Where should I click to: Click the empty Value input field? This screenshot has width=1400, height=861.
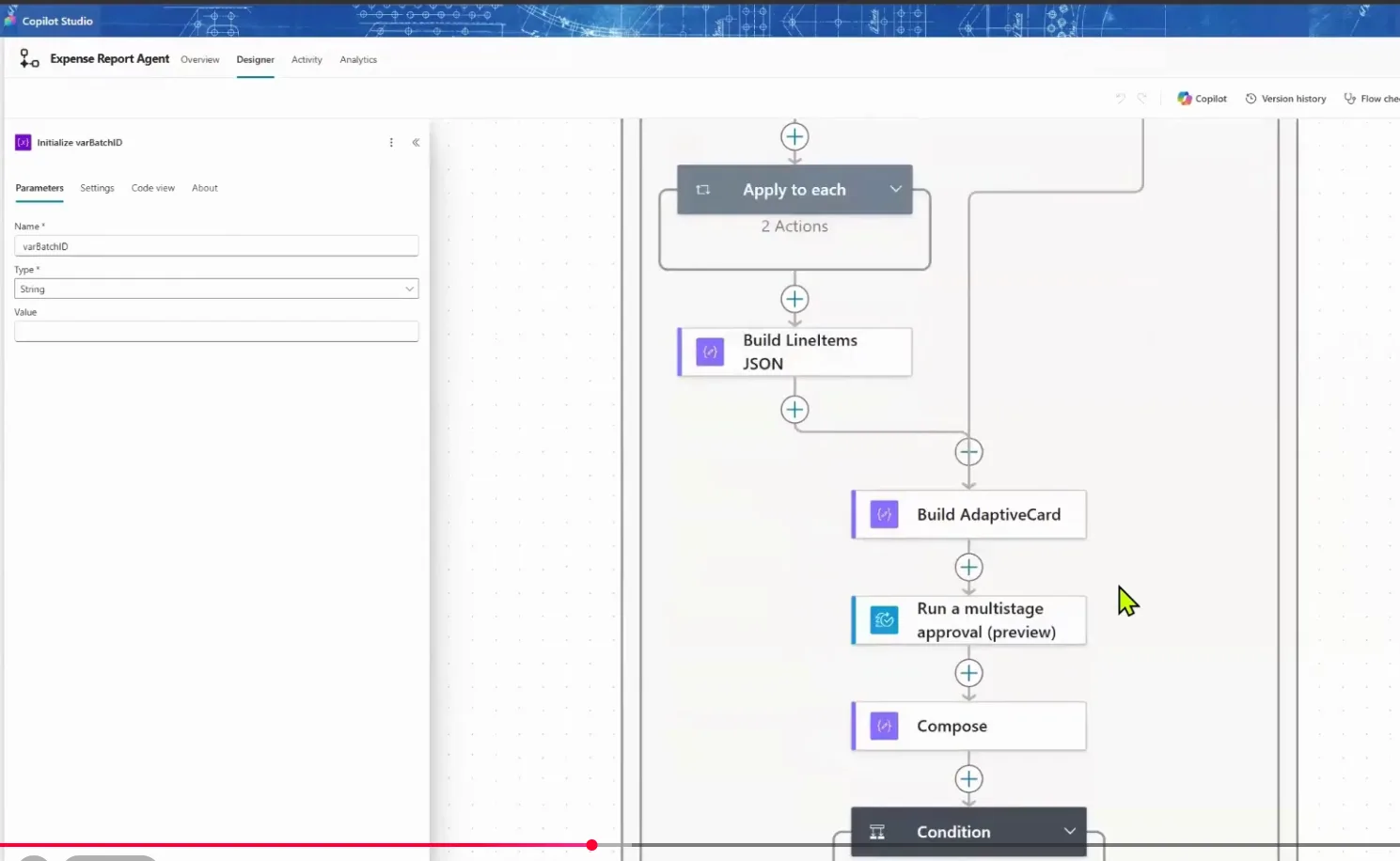(x=216, y=331)
